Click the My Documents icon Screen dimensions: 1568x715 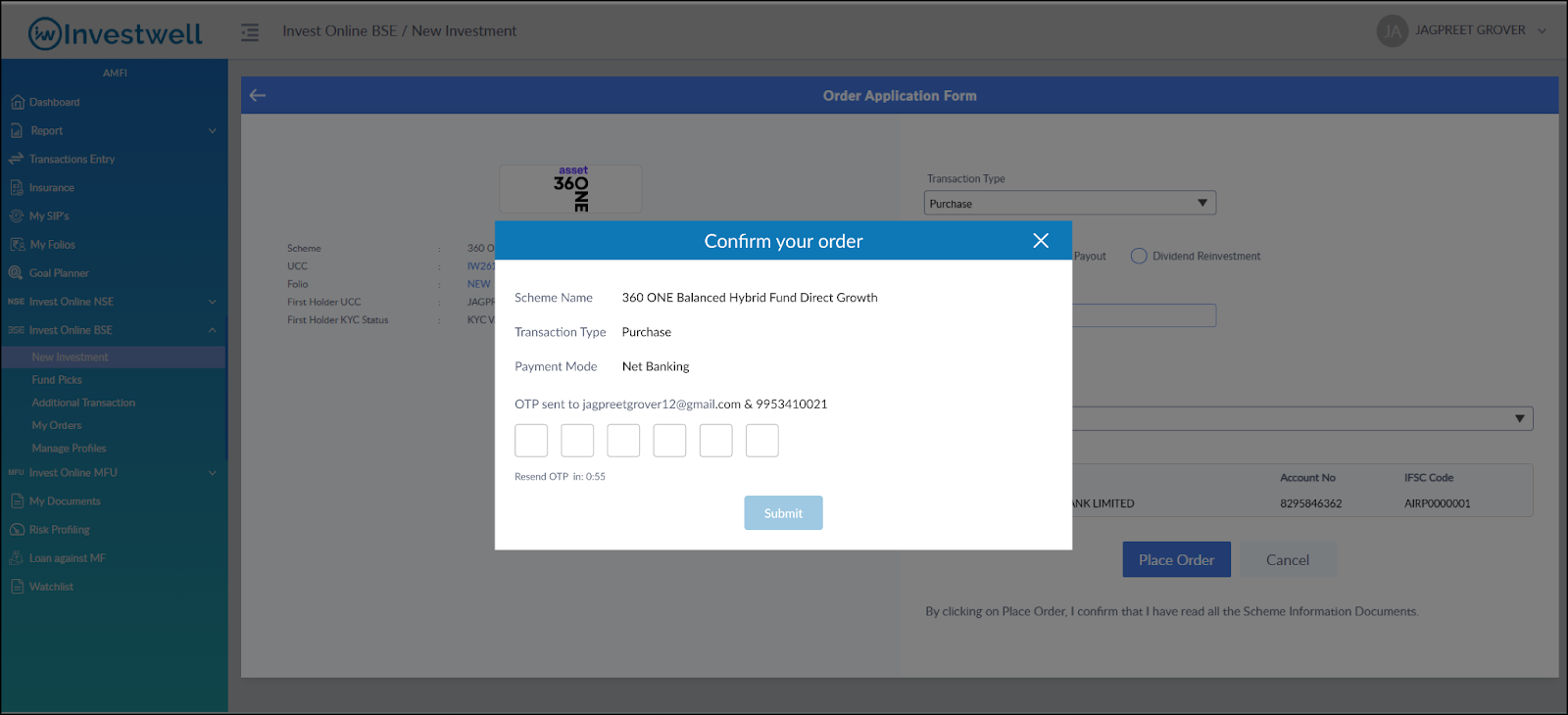(17, 500)
